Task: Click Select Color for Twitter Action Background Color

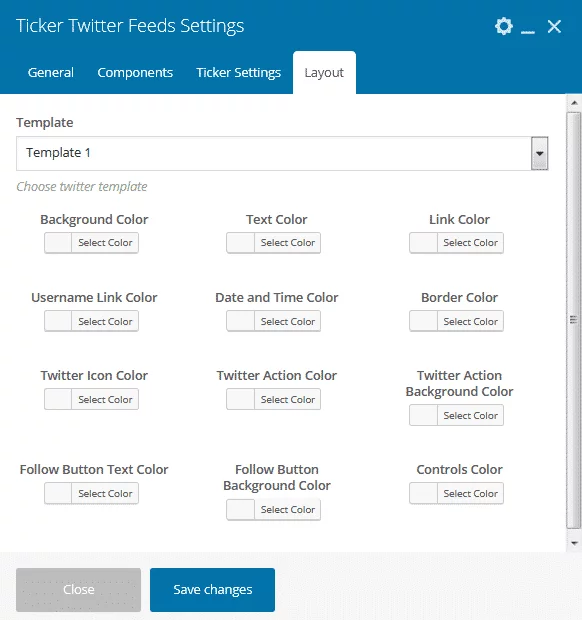Action: (x=471, y=415)
